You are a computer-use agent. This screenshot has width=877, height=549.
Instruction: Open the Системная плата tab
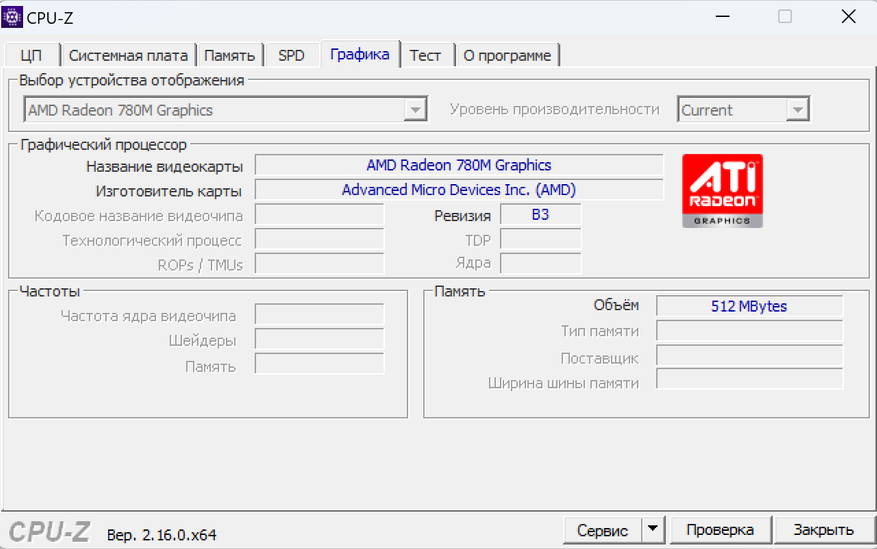click(128, 55)
